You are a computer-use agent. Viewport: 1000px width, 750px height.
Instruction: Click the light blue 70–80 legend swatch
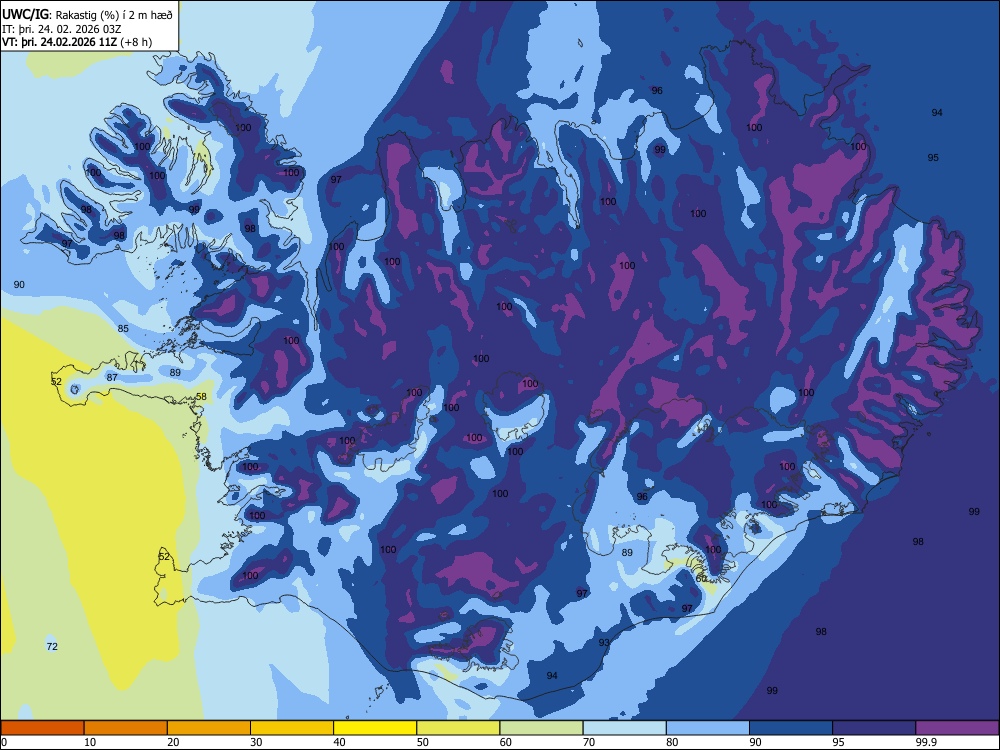click(624, 728)
